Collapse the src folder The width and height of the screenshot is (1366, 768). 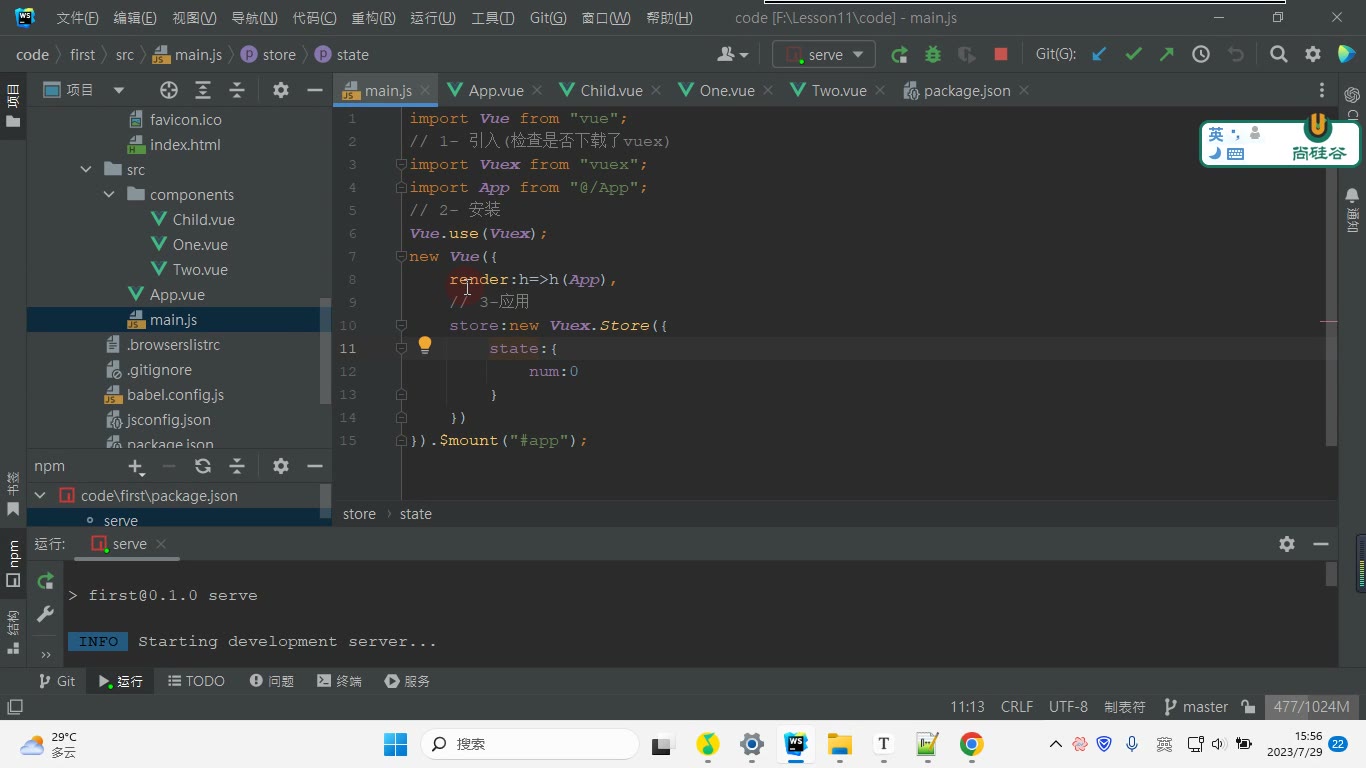[86, 170]
